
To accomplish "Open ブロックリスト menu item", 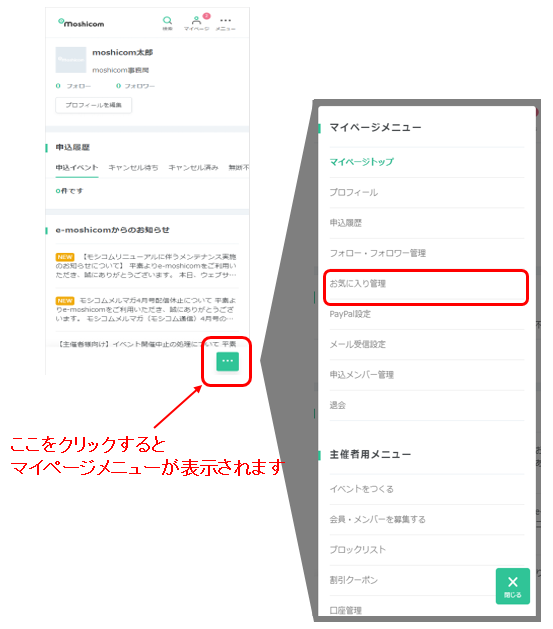I will (427, 550).
